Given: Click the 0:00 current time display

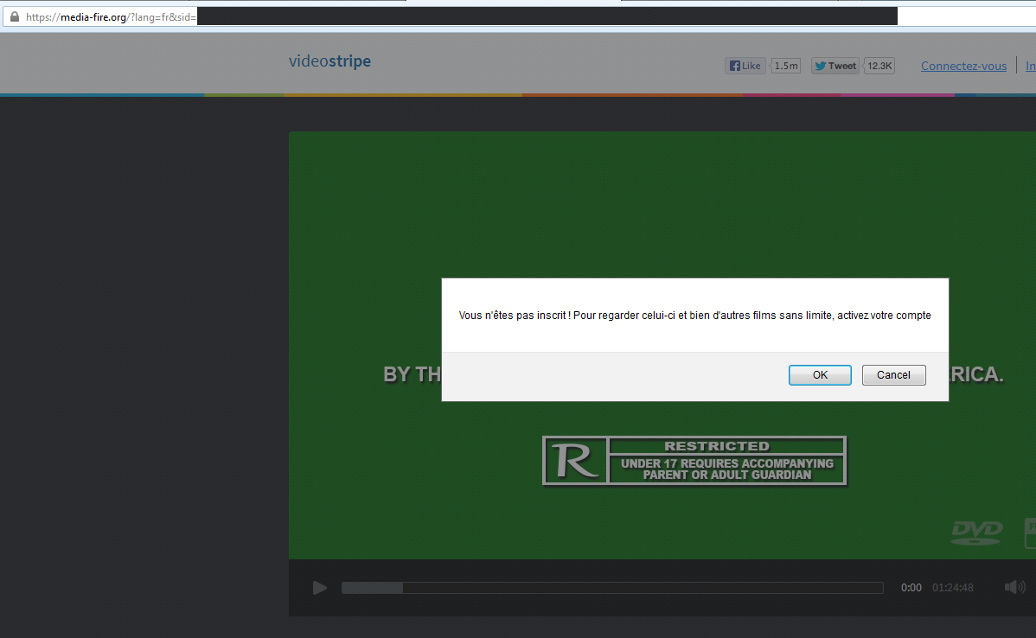Looking at the screenshot, I should (x=911, y=588).
